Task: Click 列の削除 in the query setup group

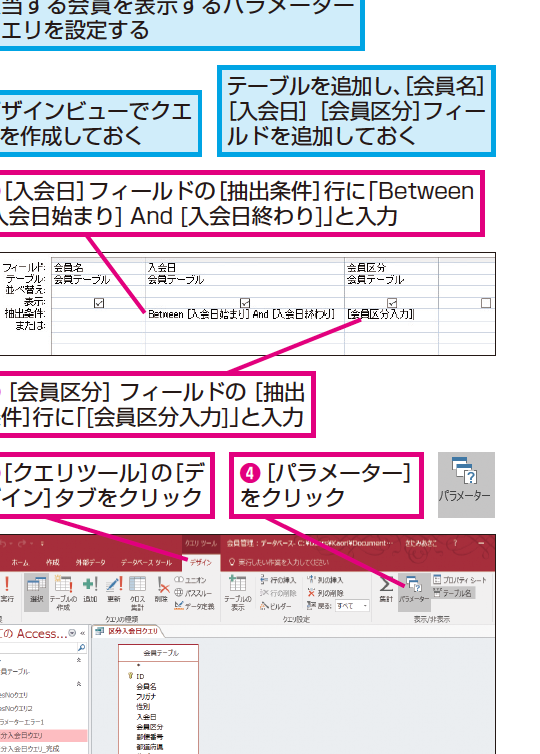Action: point(325,593)
